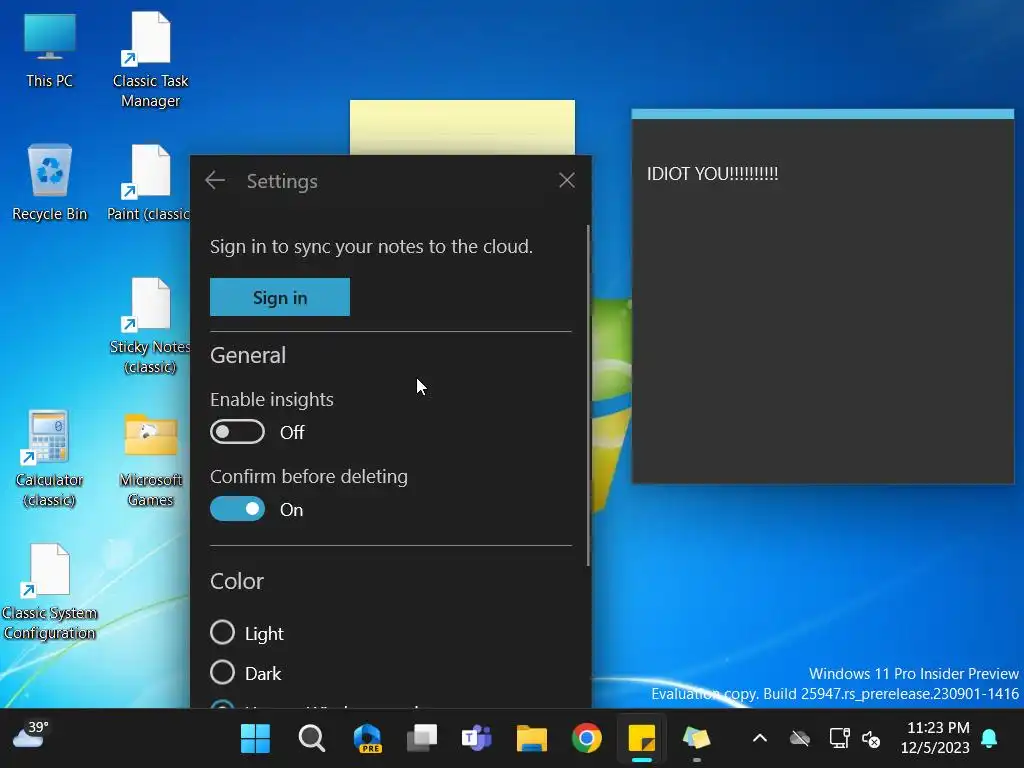Image resolution: width=1024 pixels, height=768 pixels.
Task: Select Microsoft Games folder icon
Action: (150, 460)
